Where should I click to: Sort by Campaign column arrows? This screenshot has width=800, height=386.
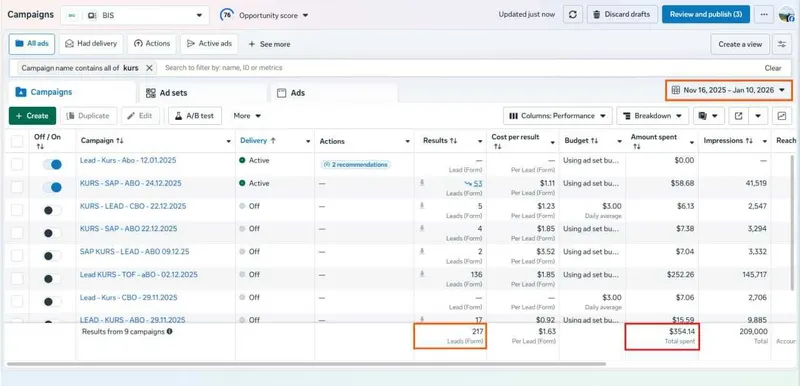pyautogui.click(x=120, y=141)
